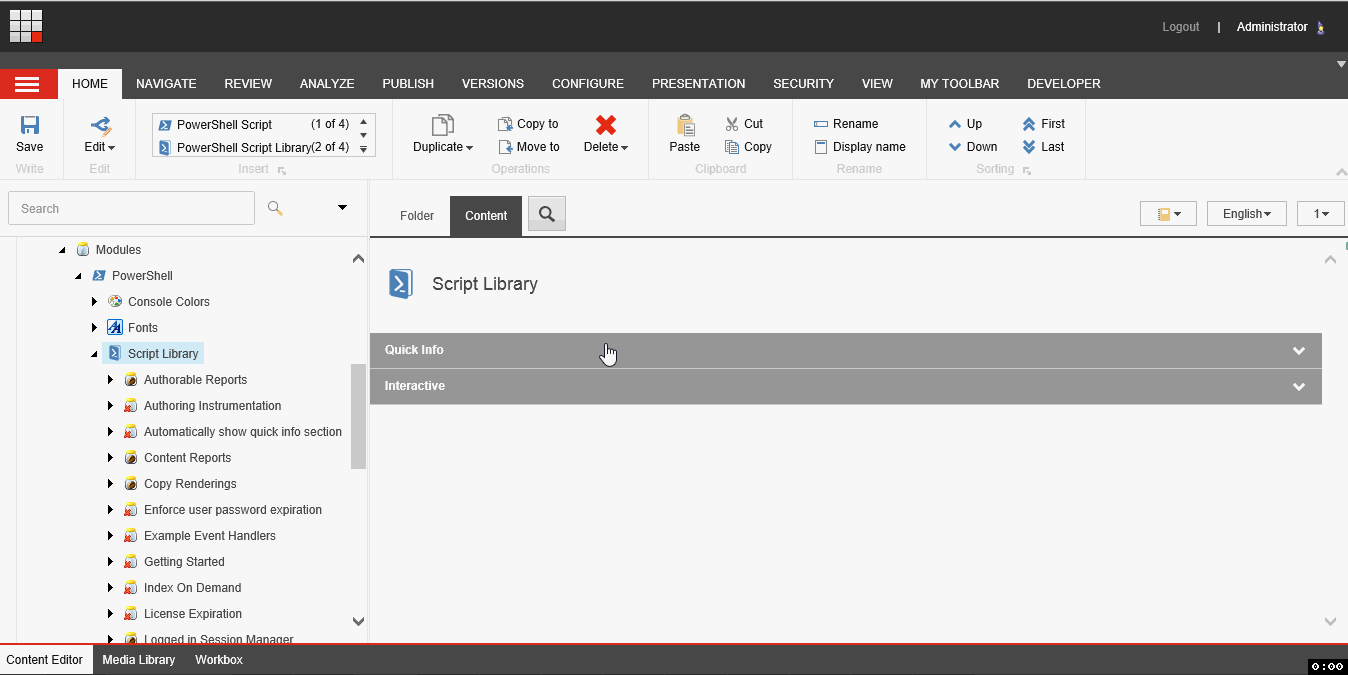Select License Expiration tree item

coord(193,614)
